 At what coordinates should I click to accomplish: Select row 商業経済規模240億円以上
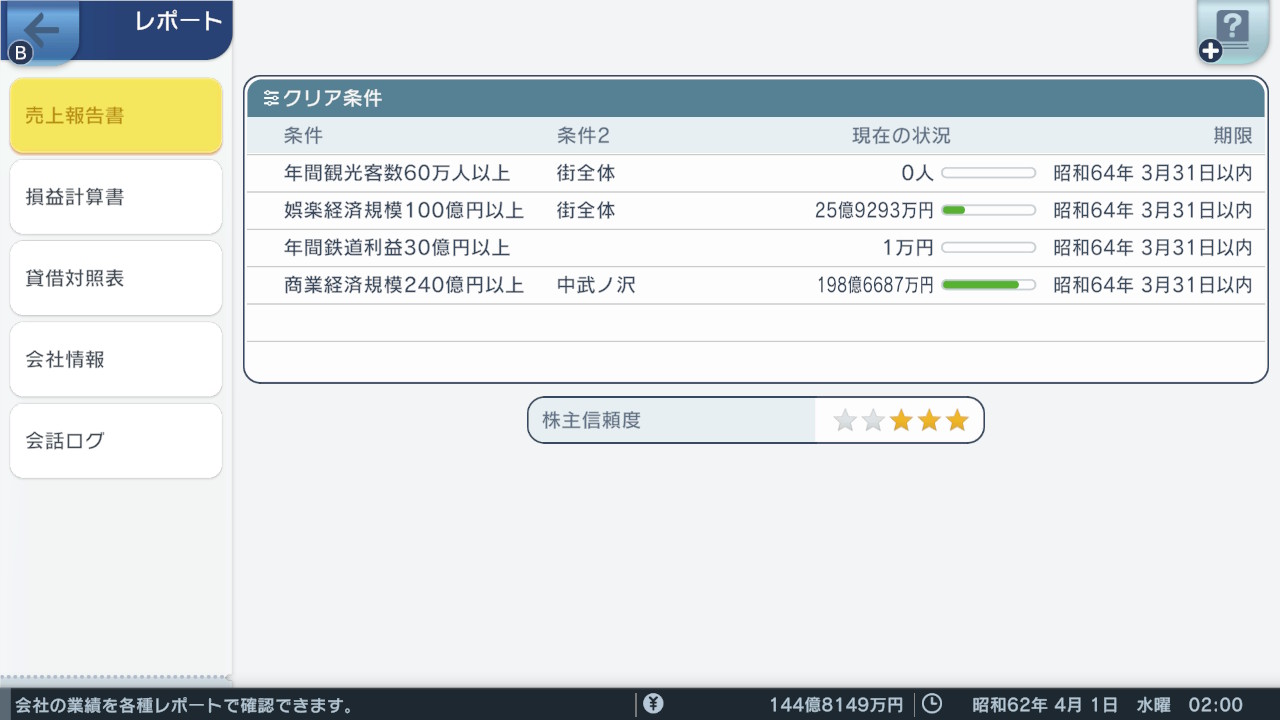pos(756,285)
